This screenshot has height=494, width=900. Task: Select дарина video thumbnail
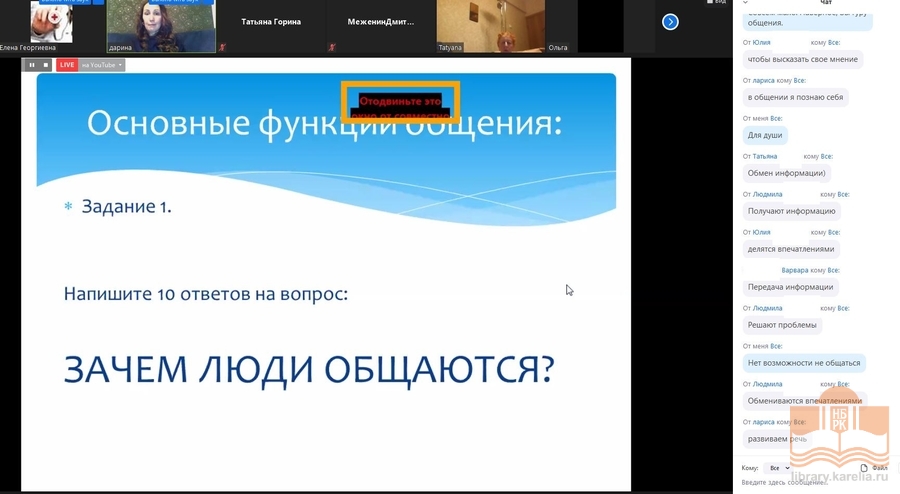tap(161, 26)
